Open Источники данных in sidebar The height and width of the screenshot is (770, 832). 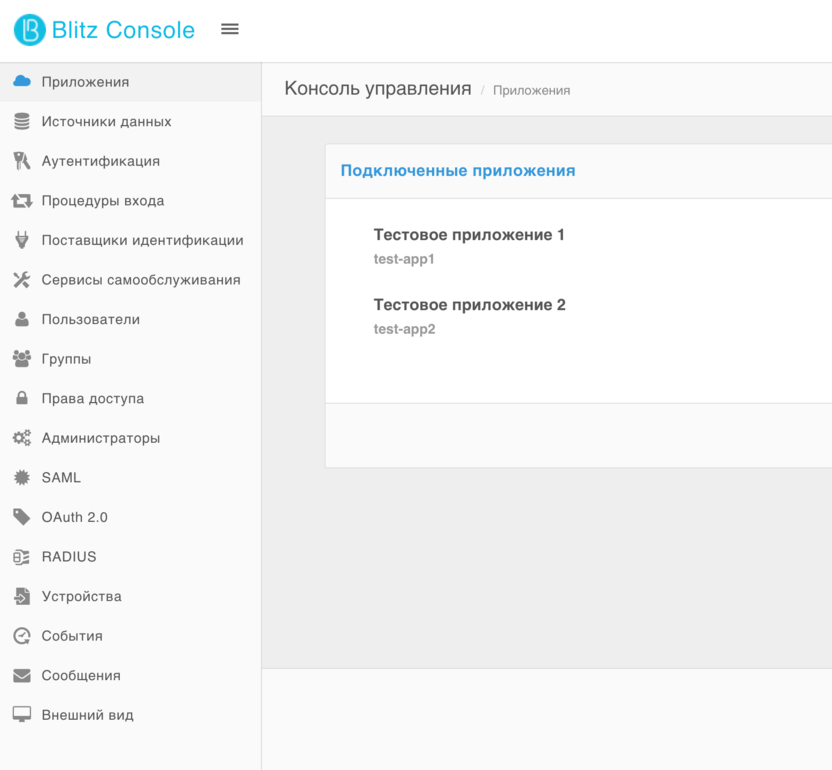pos(131,122)
